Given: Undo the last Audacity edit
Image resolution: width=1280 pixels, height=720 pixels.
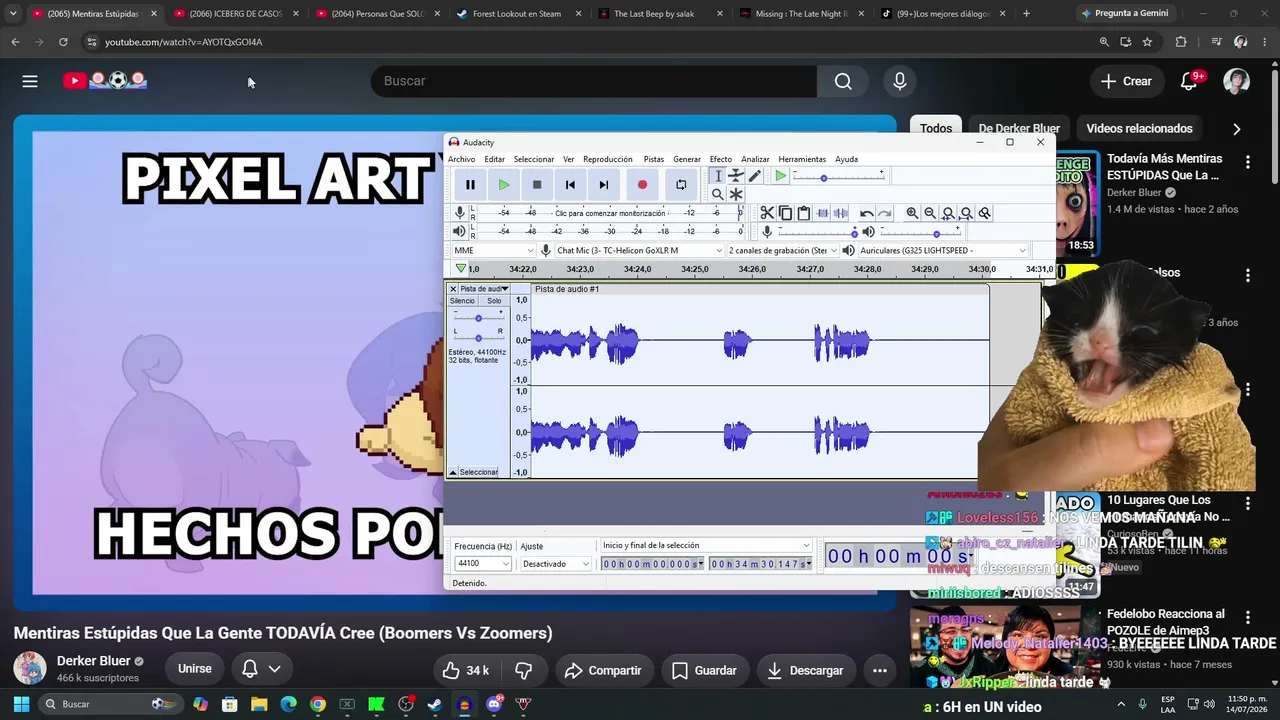Looking at the screenshot, I should pos(866,213).
